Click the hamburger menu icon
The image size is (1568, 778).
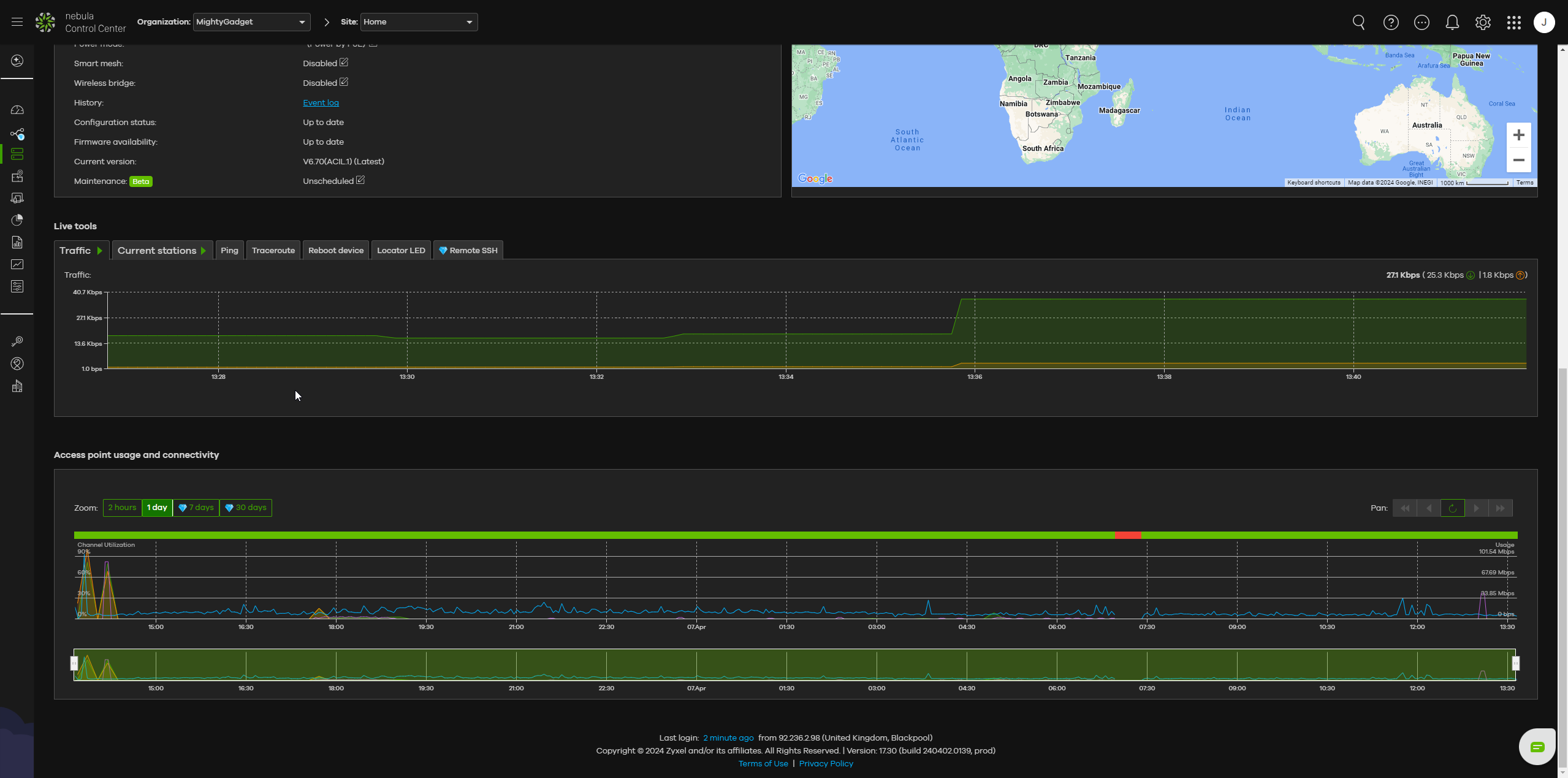click(17, 22)
